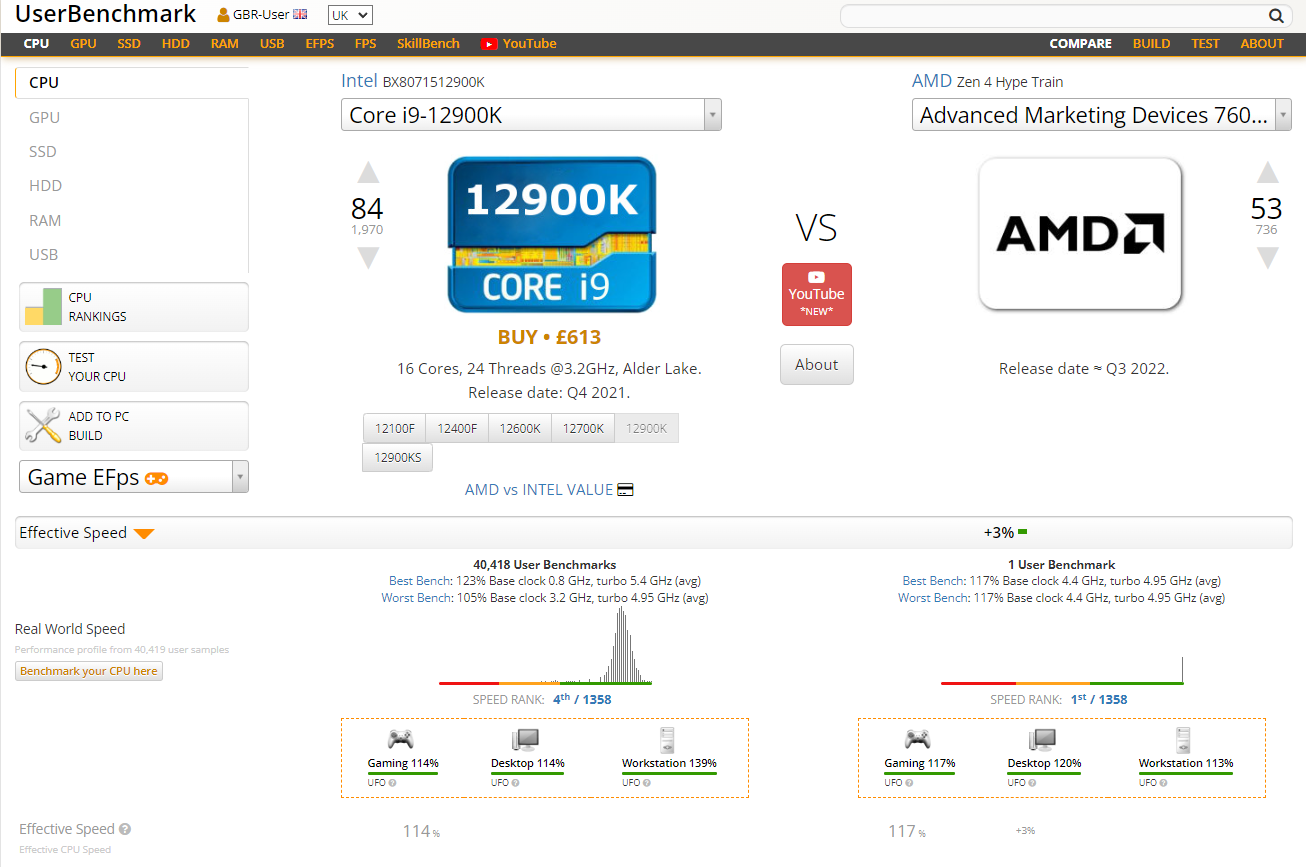
Task: Open the Game EFps dropdown
Action: tap(134, 477)
